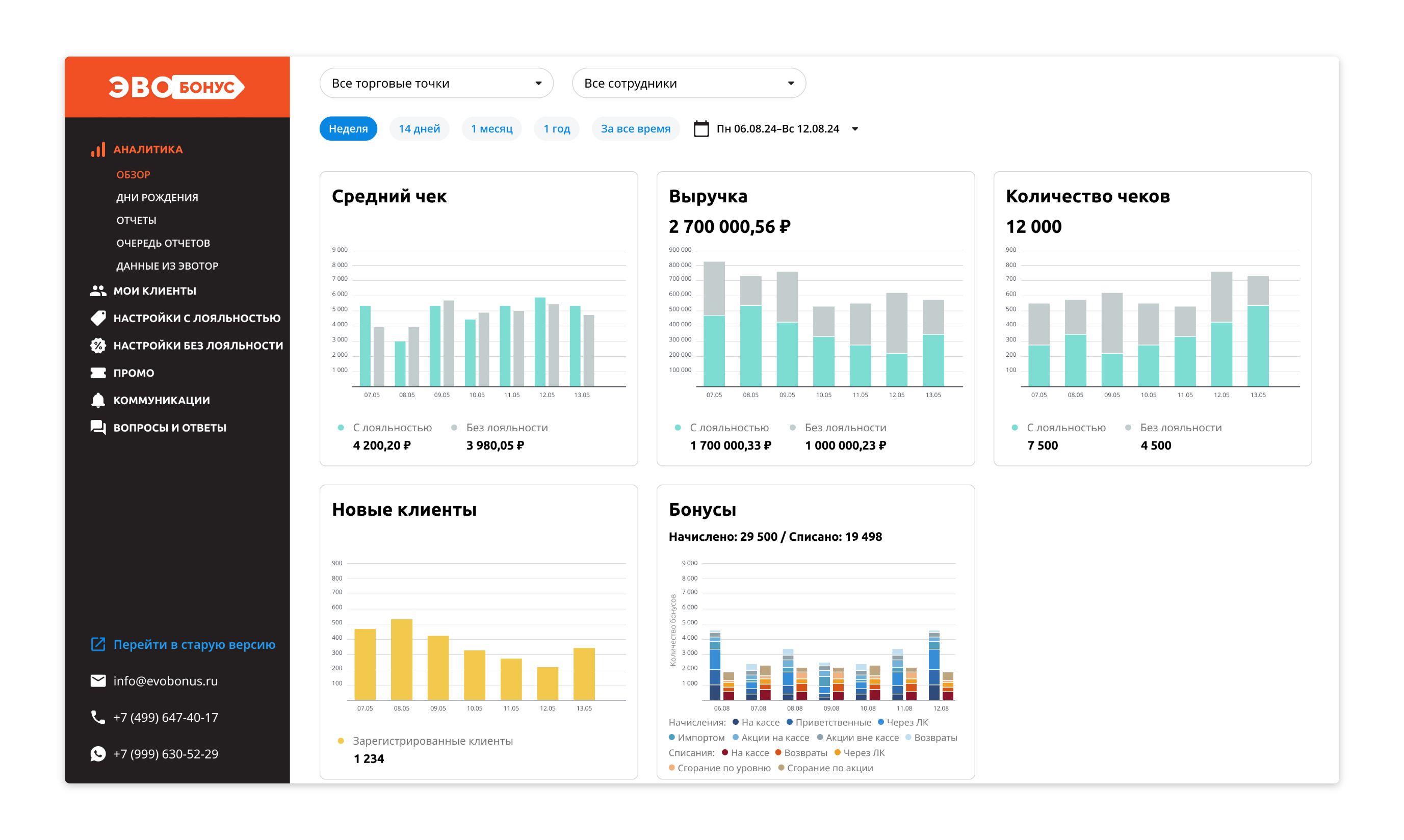
Task: Click the date text Пн 06.08.24–Вс 12.08.24
Action: click(777, 128)
